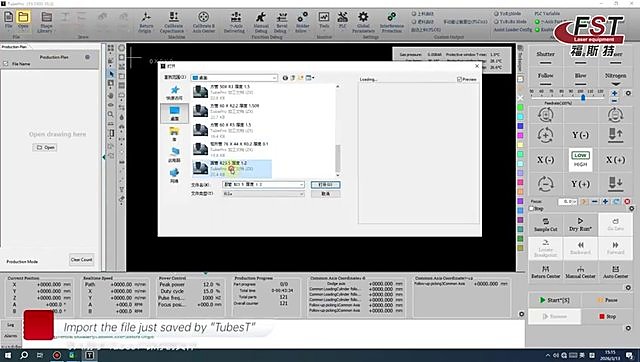640x362 pixels.
Task: Open the Bevel Debug tool
Action: coord(281,22)
